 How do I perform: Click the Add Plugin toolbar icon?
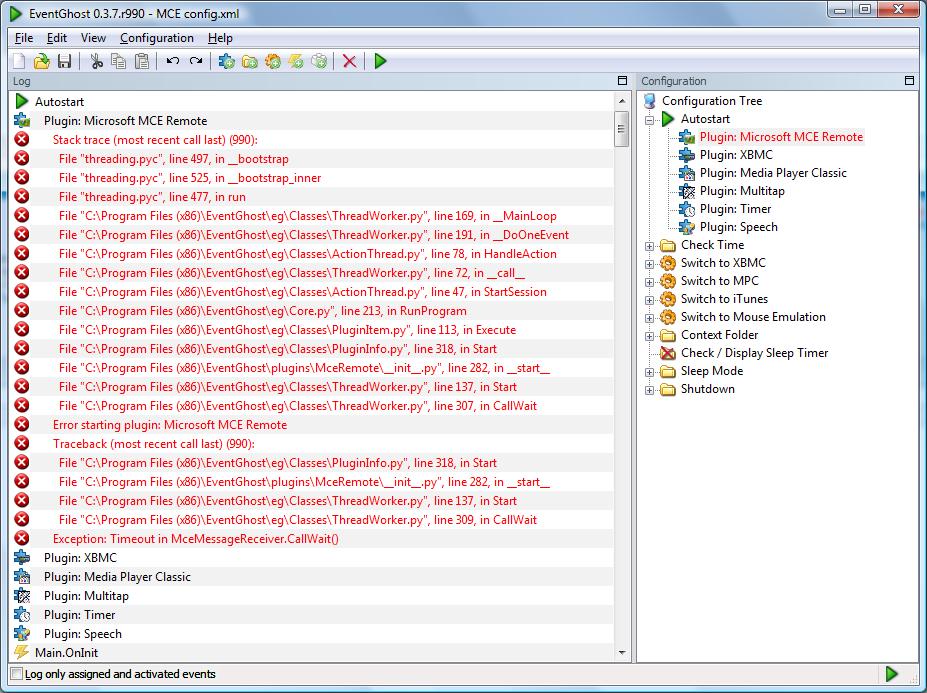pyautogui.click(x=226, y=61)
